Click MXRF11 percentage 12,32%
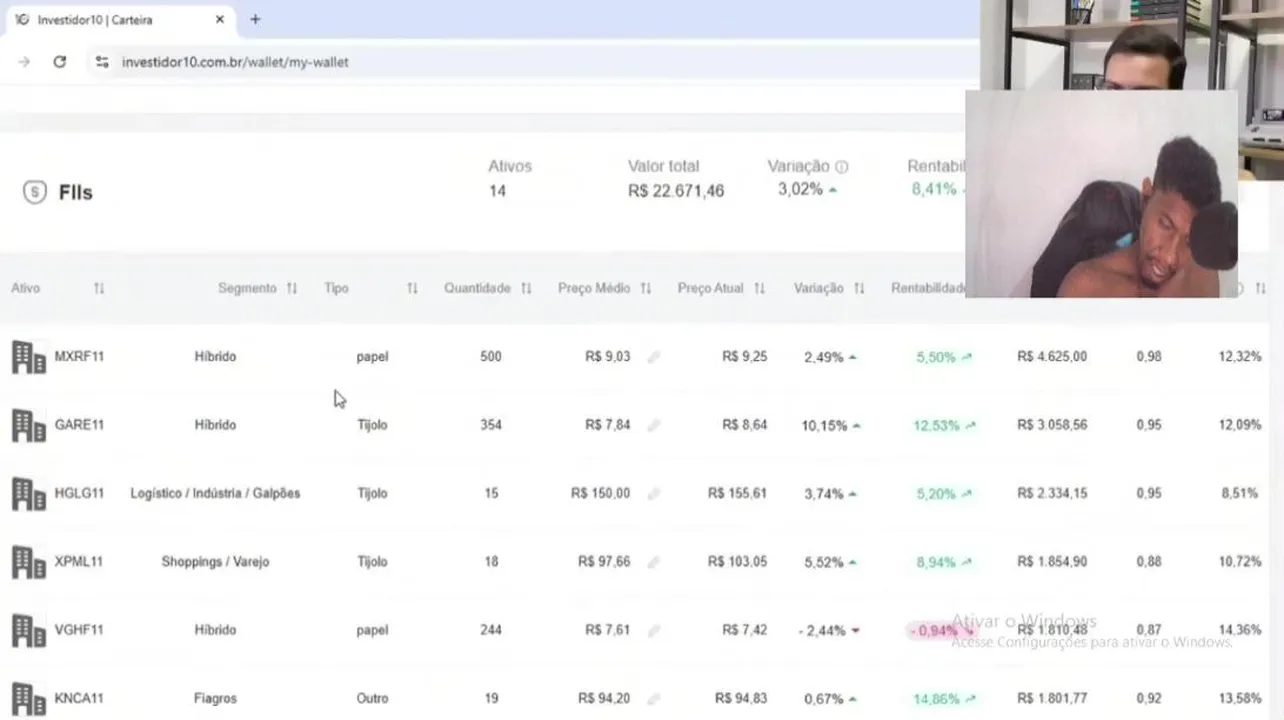This screenshot has height=720, width=1284. (1240, 357)
